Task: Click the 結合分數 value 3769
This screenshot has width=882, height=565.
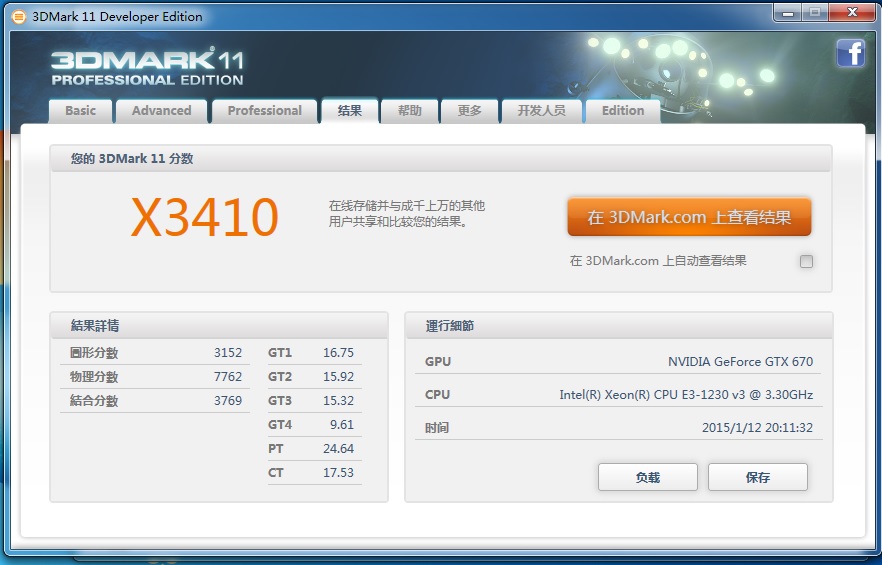Action: pos(228,401)
